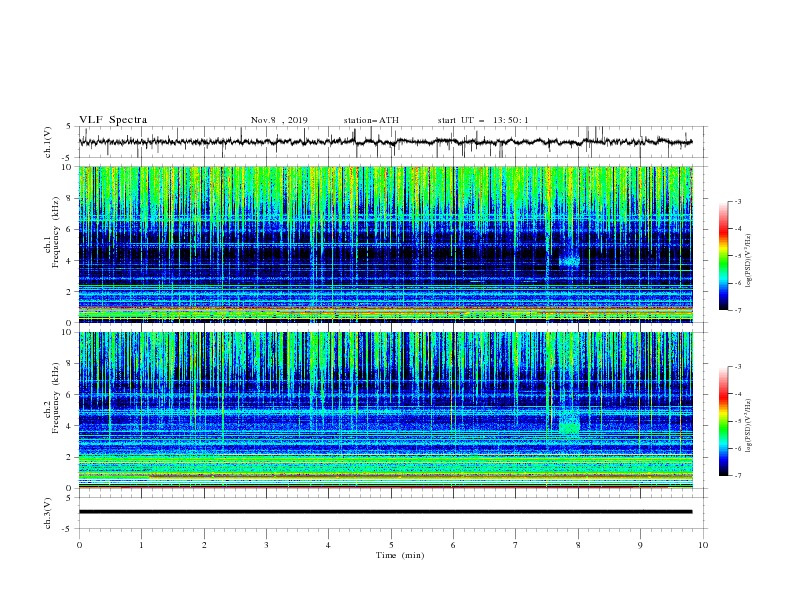
Task: Click the "-7" tick on the lower colorbar
Action: [737, 476]
